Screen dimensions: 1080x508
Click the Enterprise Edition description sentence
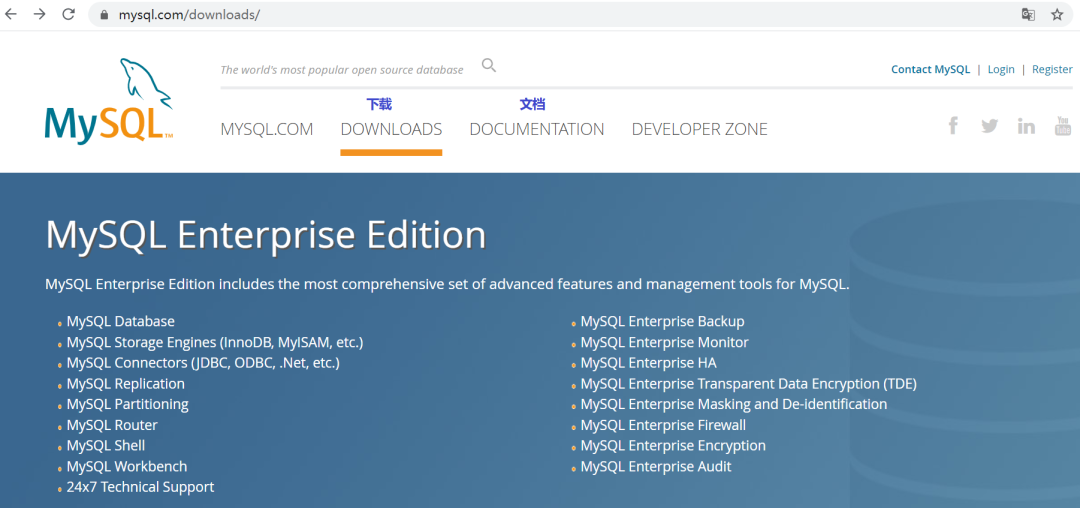tap(448, 284)
